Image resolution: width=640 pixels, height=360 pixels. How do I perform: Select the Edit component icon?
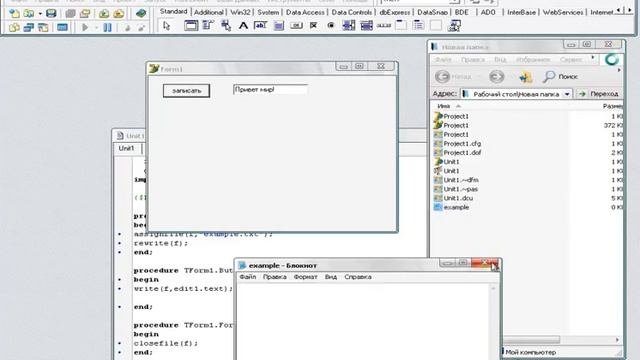260,26
